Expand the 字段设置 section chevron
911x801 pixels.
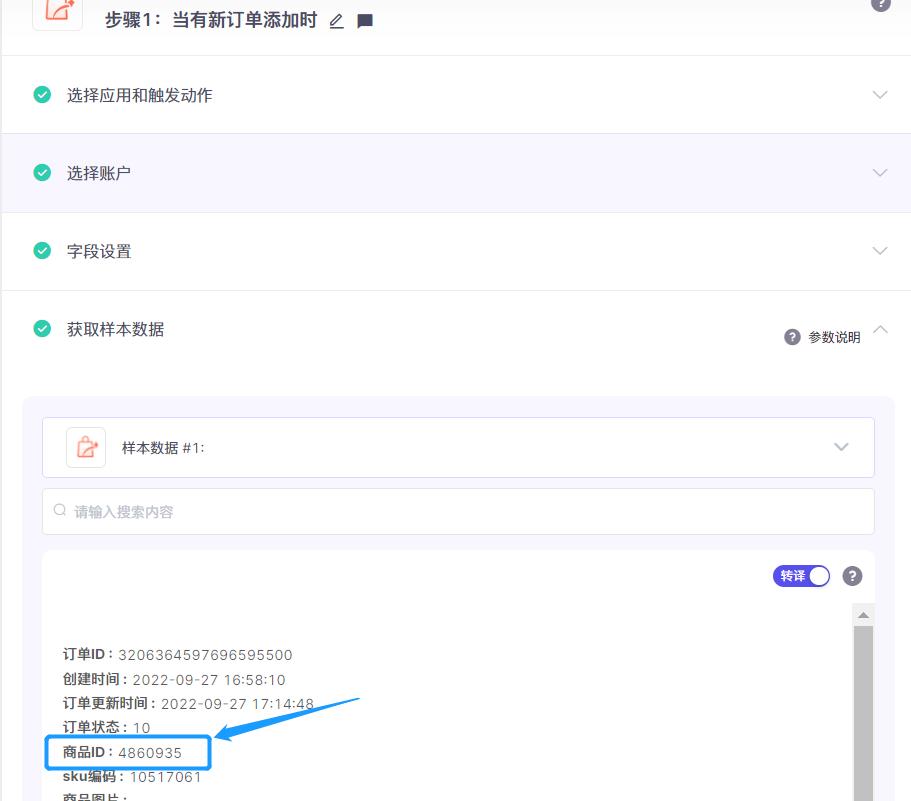tap(880, 251)
